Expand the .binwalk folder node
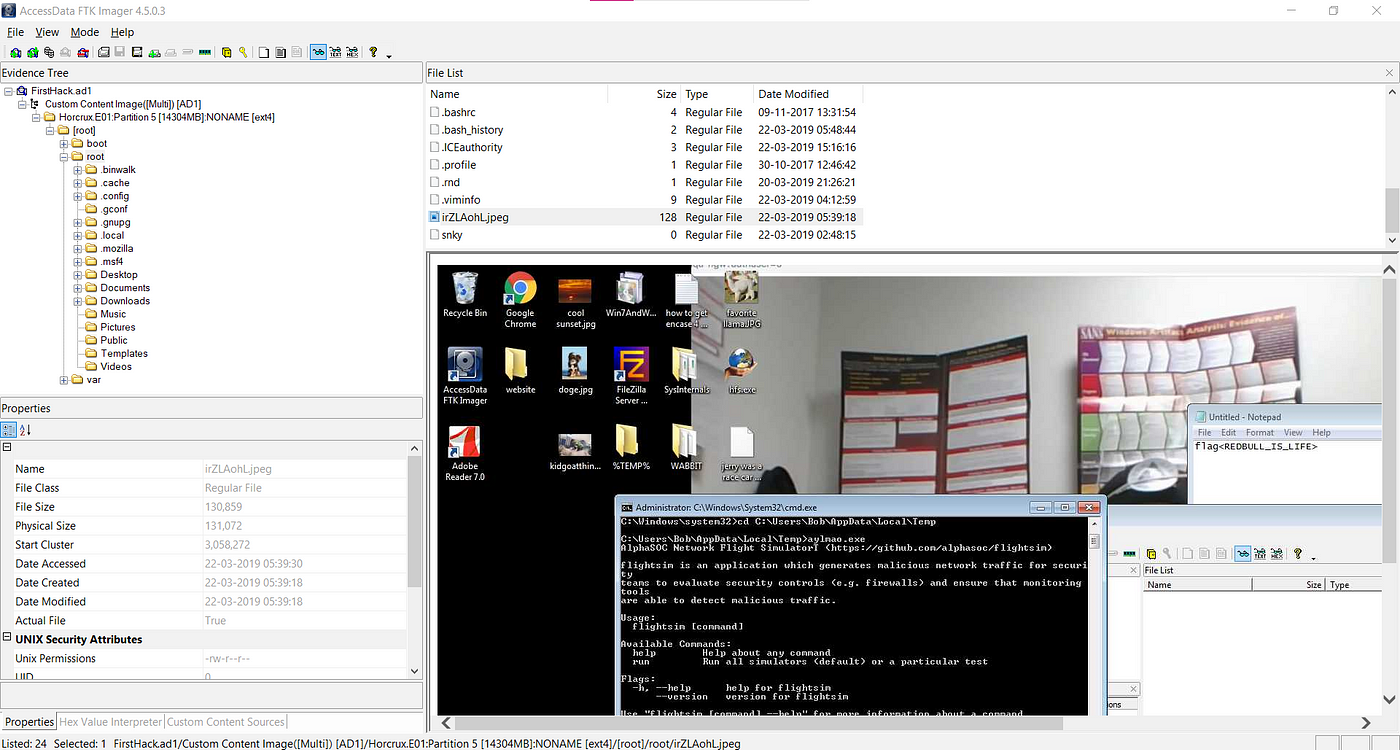Screen dimensions: 1400x750 coord(78,170)
